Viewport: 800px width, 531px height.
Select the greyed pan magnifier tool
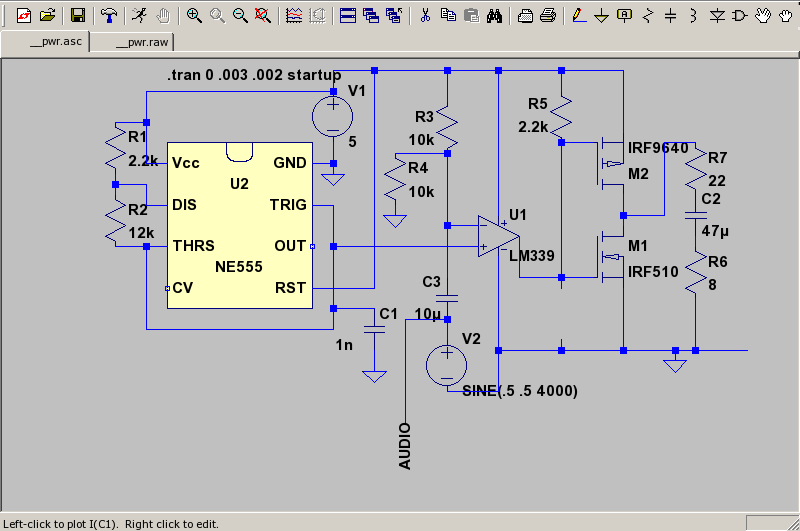pyautogui.click(x=217, y=16)
